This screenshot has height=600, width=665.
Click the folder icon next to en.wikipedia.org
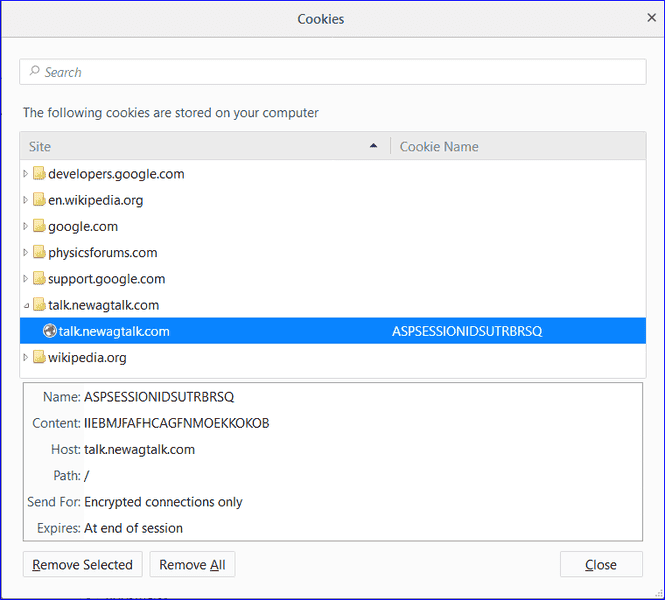tap(39, 200)
